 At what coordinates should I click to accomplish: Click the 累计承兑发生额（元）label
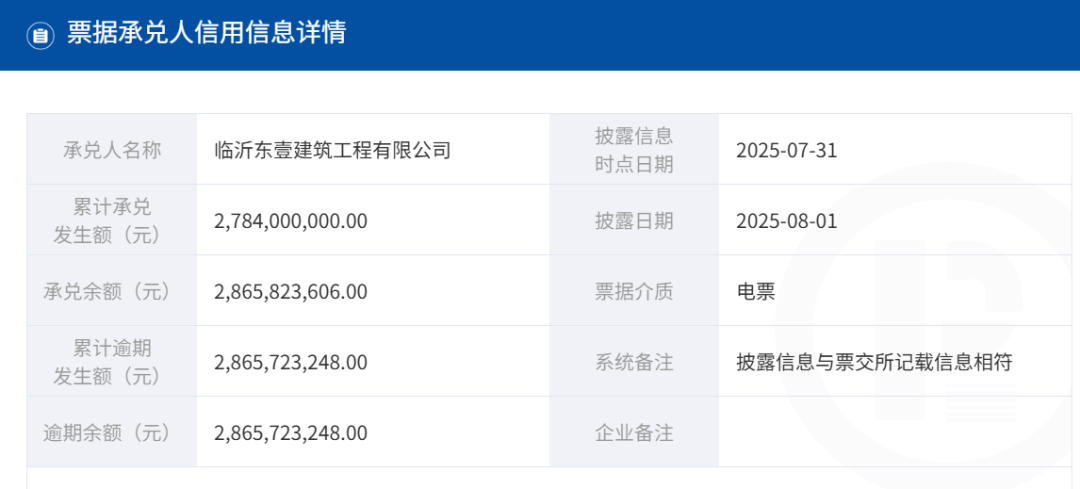pyautogui.click(x=112, y=221)
